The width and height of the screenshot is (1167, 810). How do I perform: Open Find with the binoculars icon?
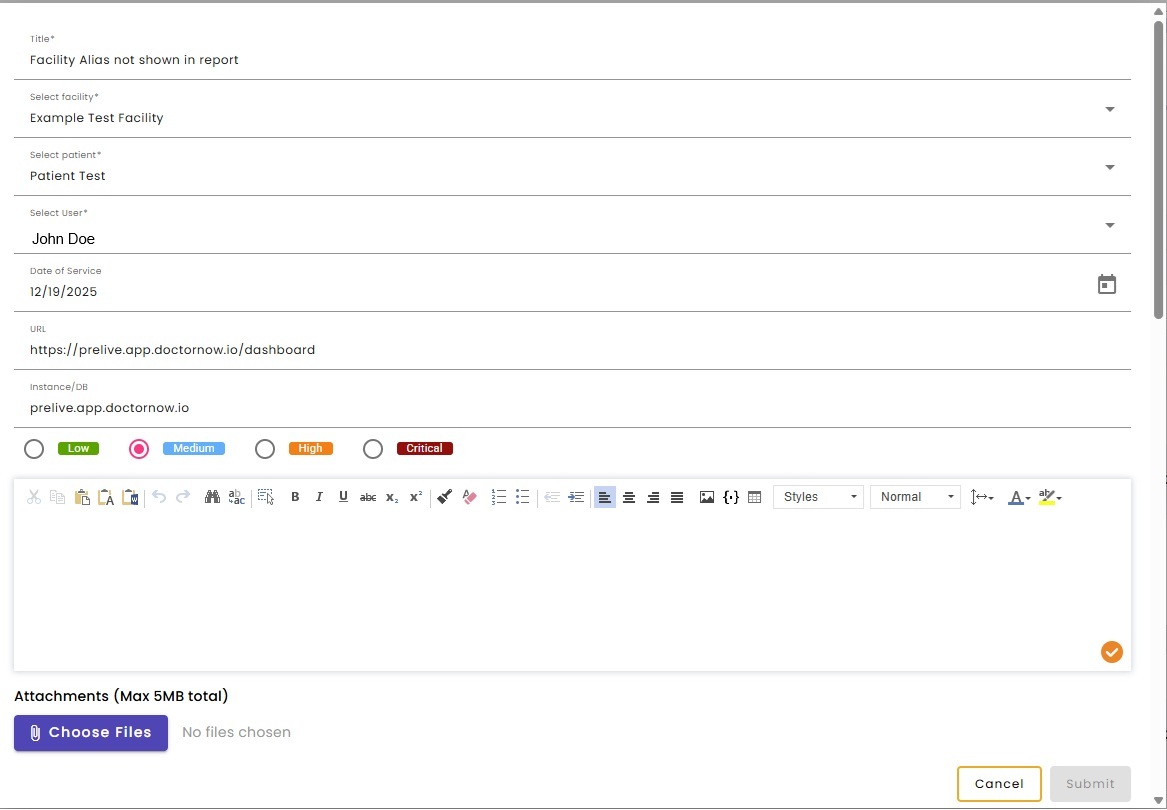[212, 497]
